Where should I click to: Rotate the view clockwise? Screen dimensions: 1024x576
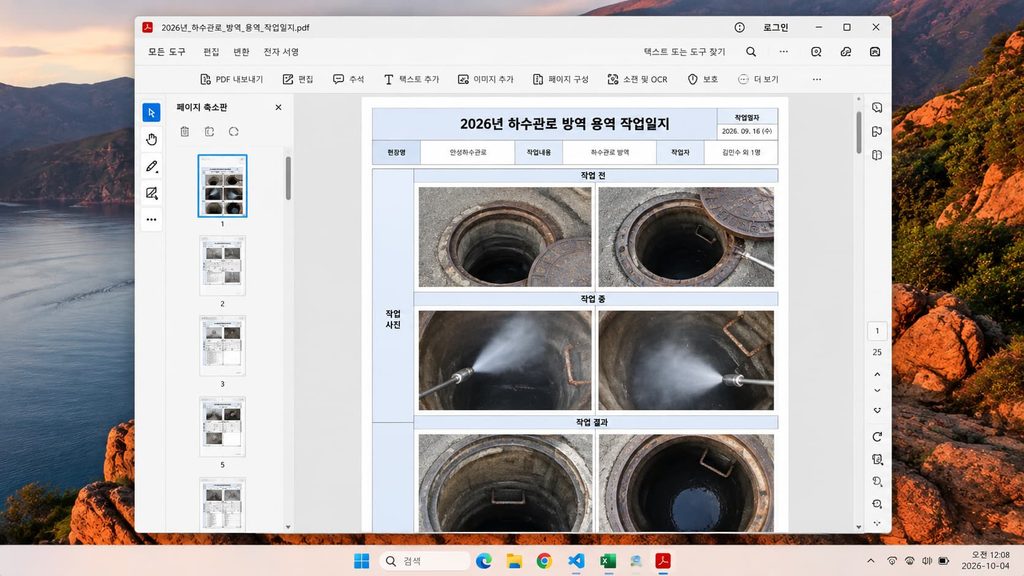[877, 436]
